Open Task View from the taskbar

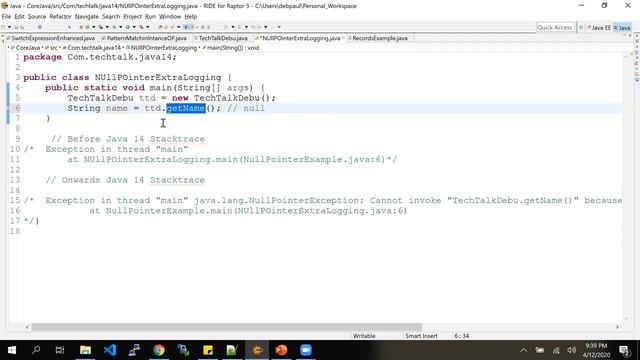pos(60,350)
